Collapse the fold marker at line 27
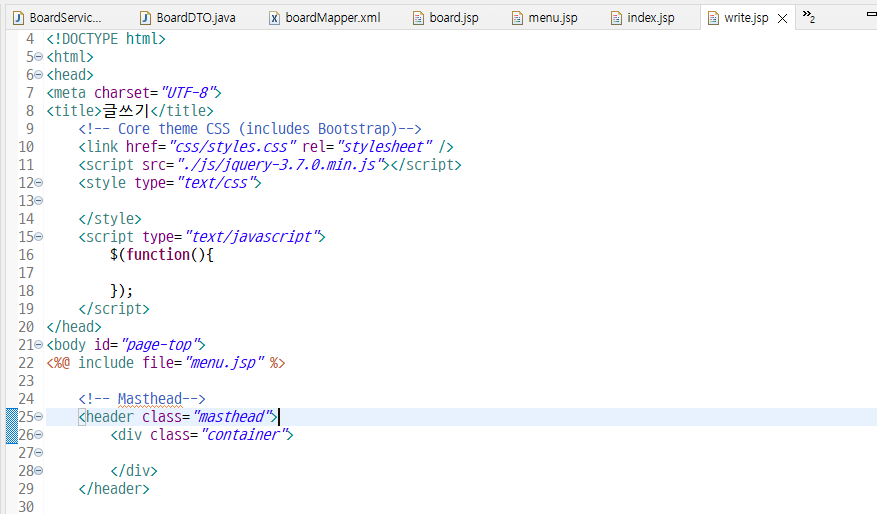This screenshot has width=877, height=514. point(39,452)
